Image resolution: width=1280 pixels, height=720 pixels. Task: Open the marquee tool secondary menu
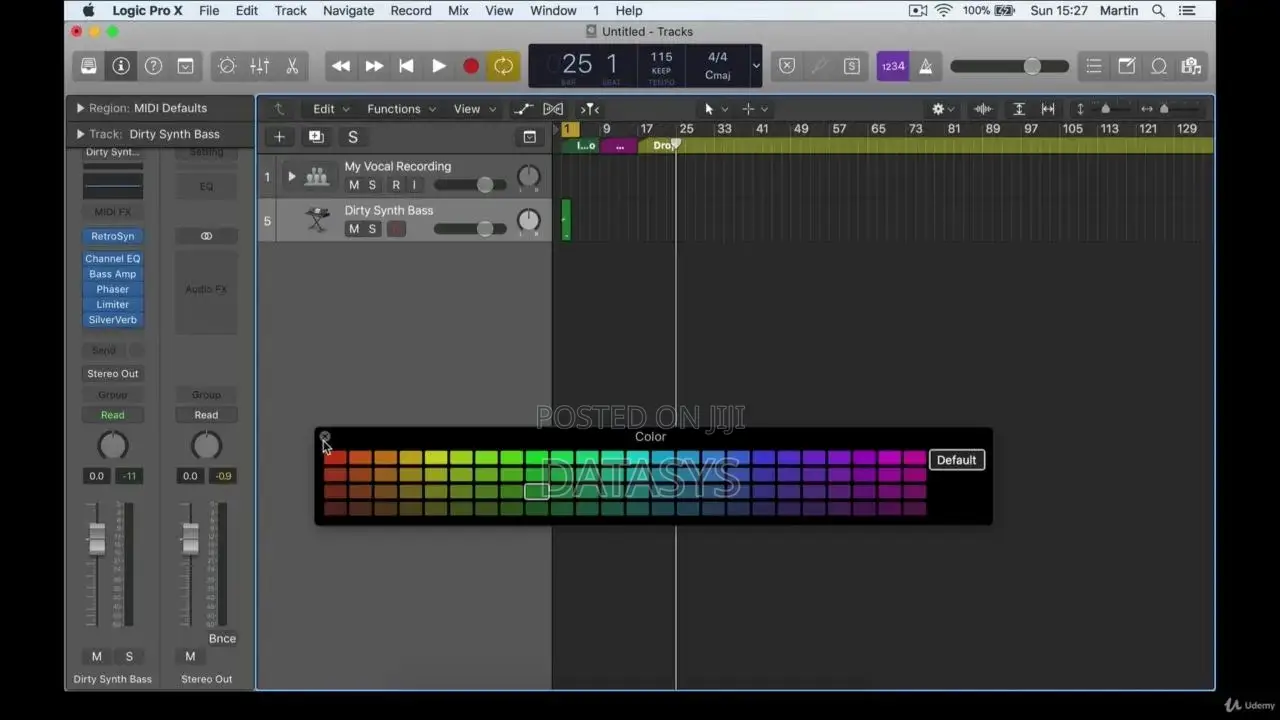(755, 109)
